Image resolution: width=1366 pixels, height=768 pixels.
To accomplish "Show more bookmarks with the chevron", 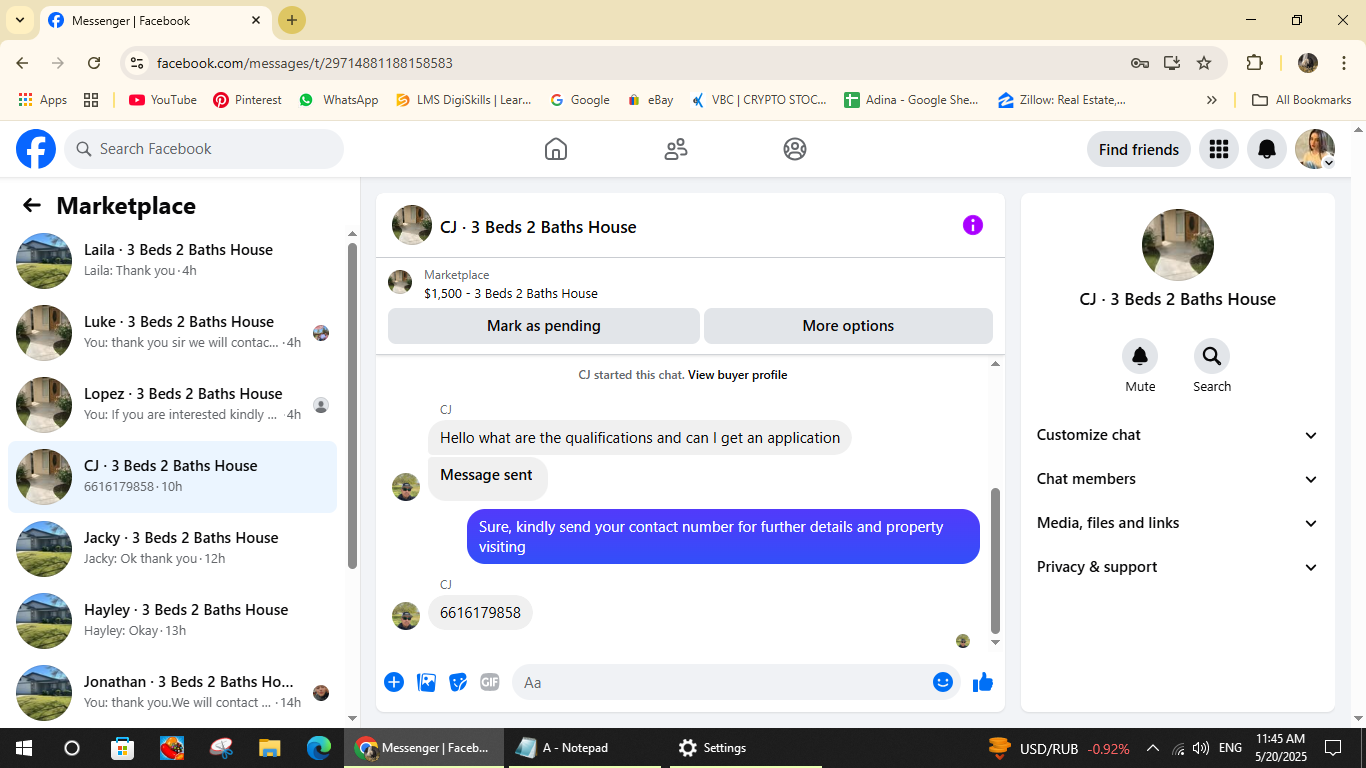I will coord(1212,100).
